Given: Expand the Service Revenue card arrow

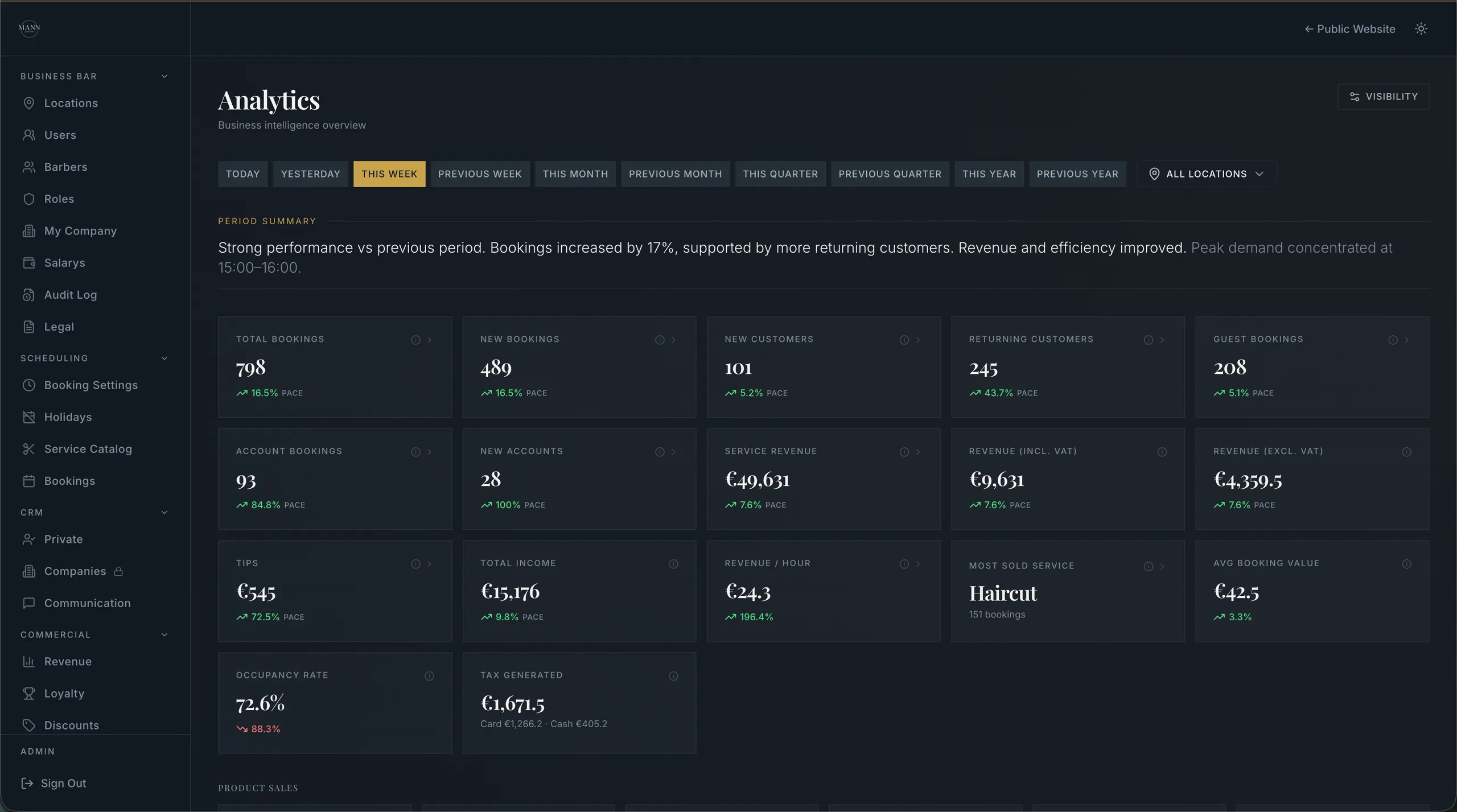Looking at the screenshot, I should pos(918,452).
